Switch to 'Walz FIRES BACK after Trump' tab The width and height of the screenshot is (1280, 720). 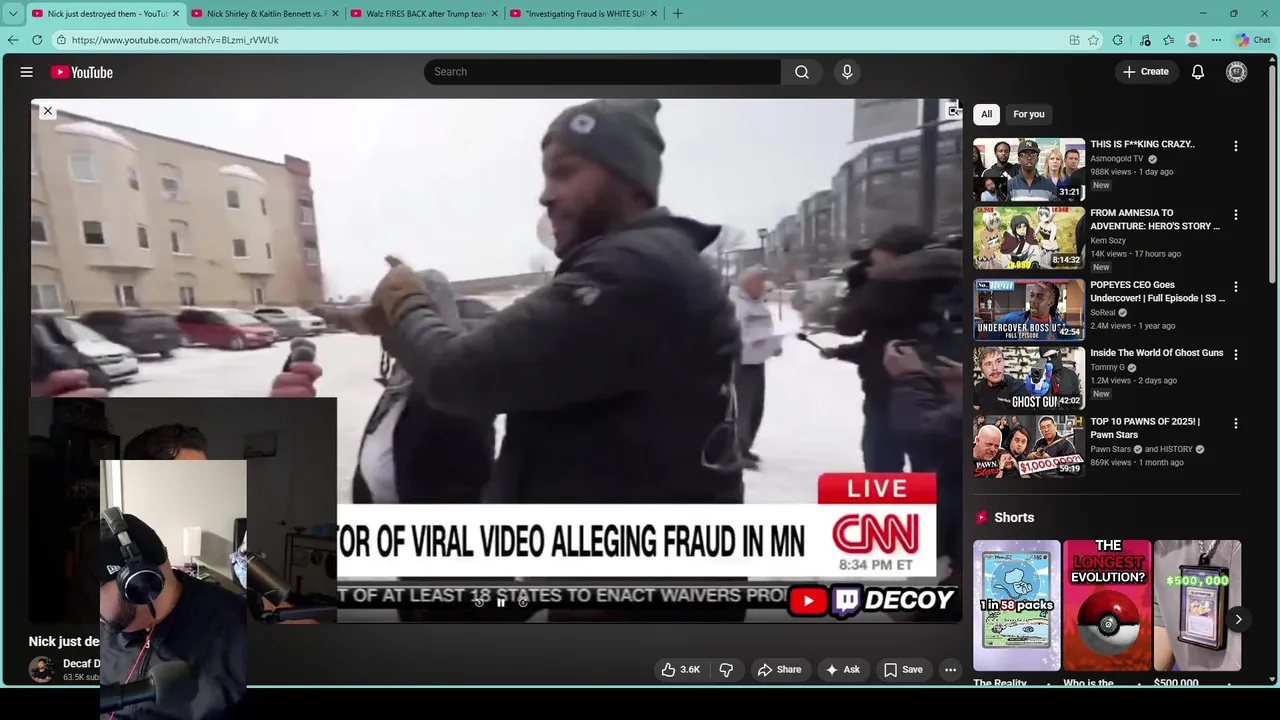425,14
